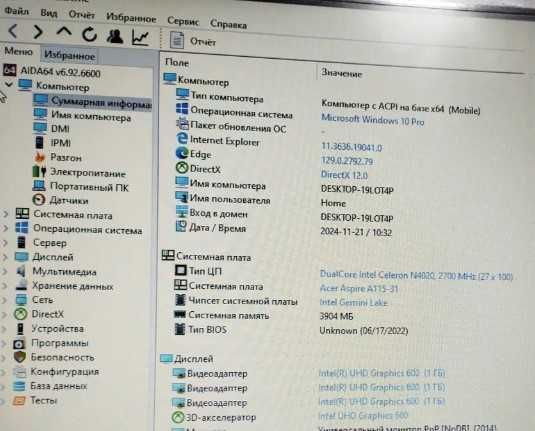Select the Системная память row
Image resolution: width=535 pixels, height=431 pixels.
click(x=263, y=315)
